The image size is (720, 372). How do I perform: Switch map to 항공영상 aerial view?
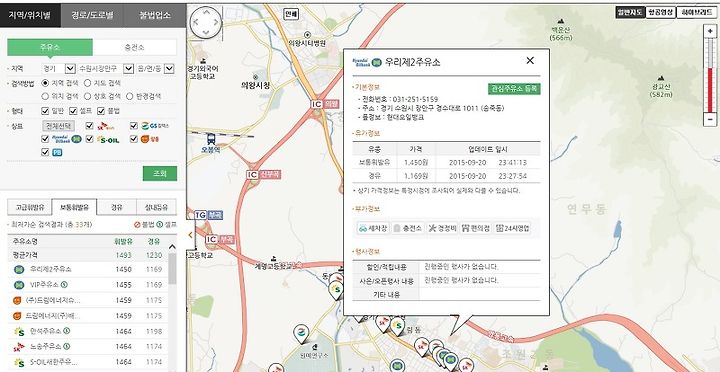[x=660, y=12]
